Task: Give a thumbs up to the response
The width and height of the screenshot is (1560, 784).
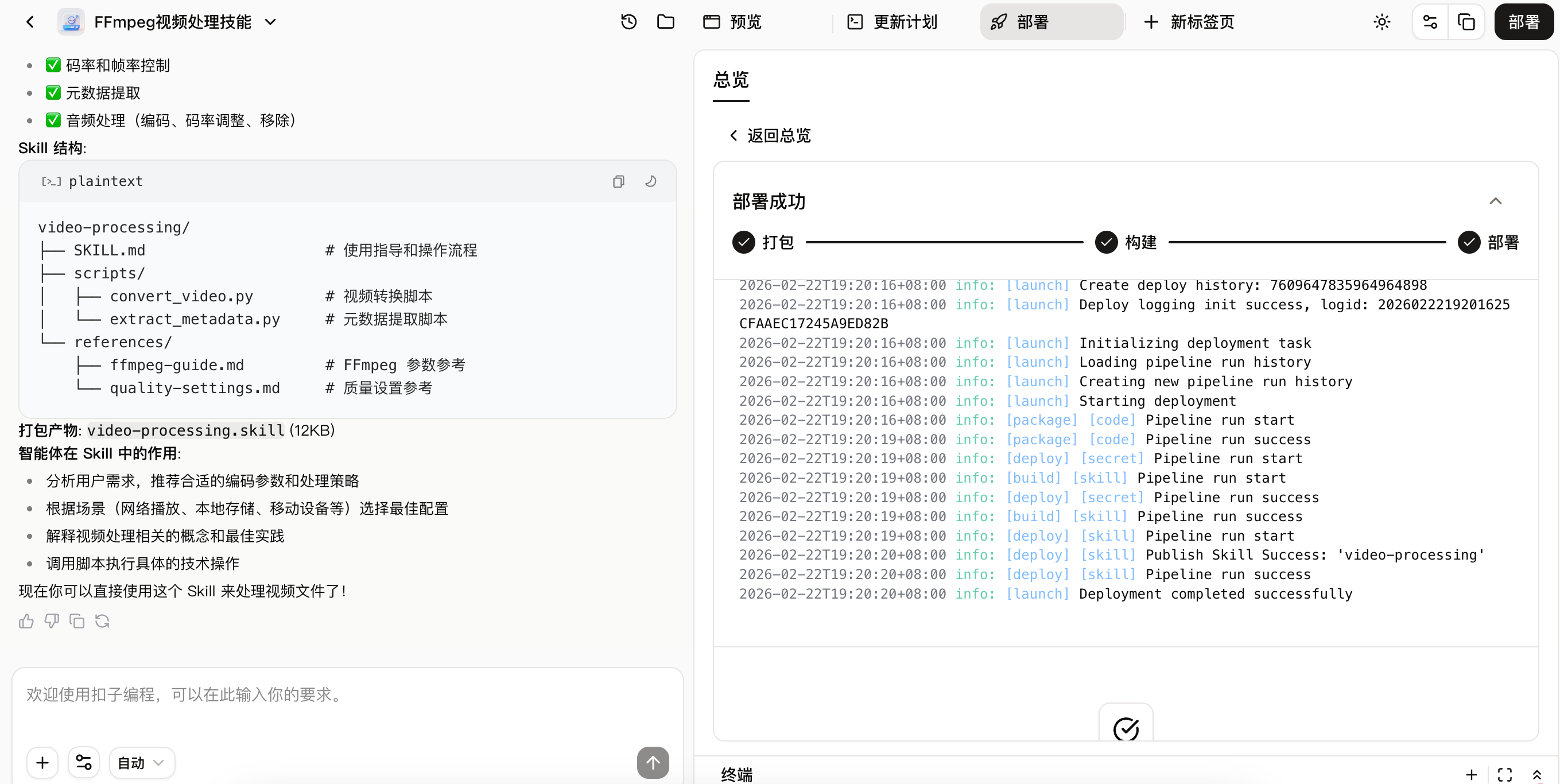Action: coord(25,620)
